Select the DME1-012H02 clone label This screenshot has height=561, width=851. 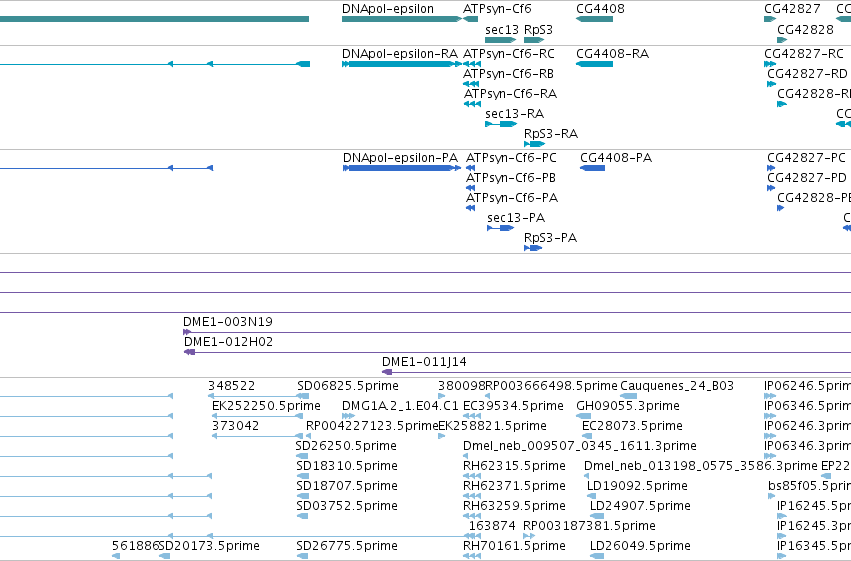[x=228, y=342]
